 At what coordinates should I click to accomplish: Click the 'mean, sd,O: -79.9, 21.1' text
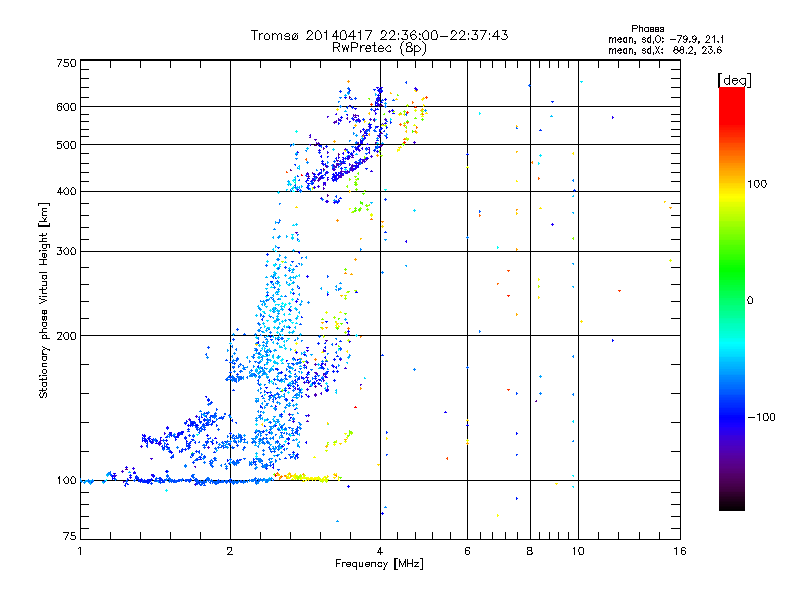(x=666, y=39)
